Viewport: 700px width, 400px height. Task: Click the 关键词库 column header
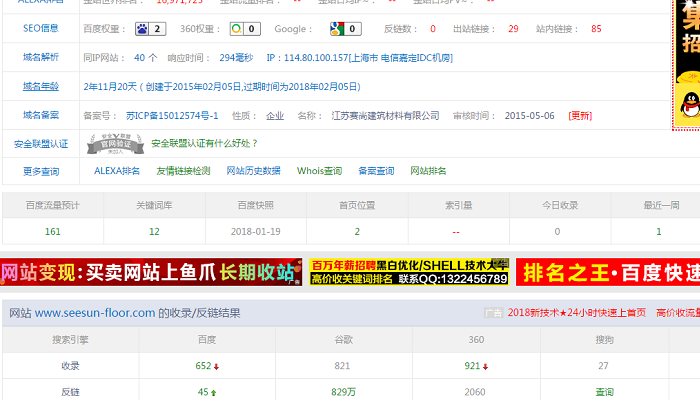click(154, 205)
